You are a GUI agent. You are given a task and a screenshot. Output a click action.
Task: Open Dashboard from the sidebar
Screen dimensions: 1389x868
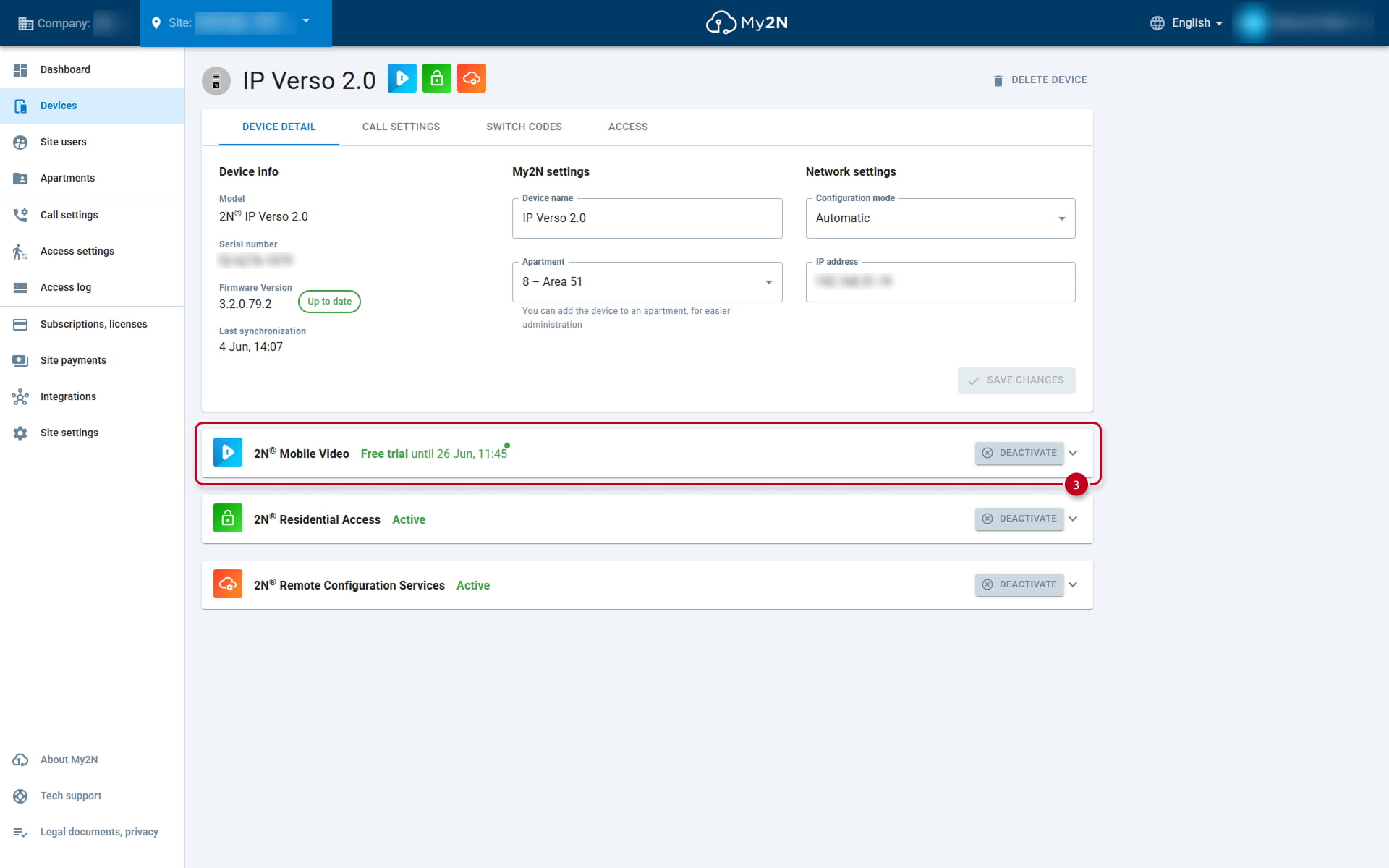tap(92, 69)
